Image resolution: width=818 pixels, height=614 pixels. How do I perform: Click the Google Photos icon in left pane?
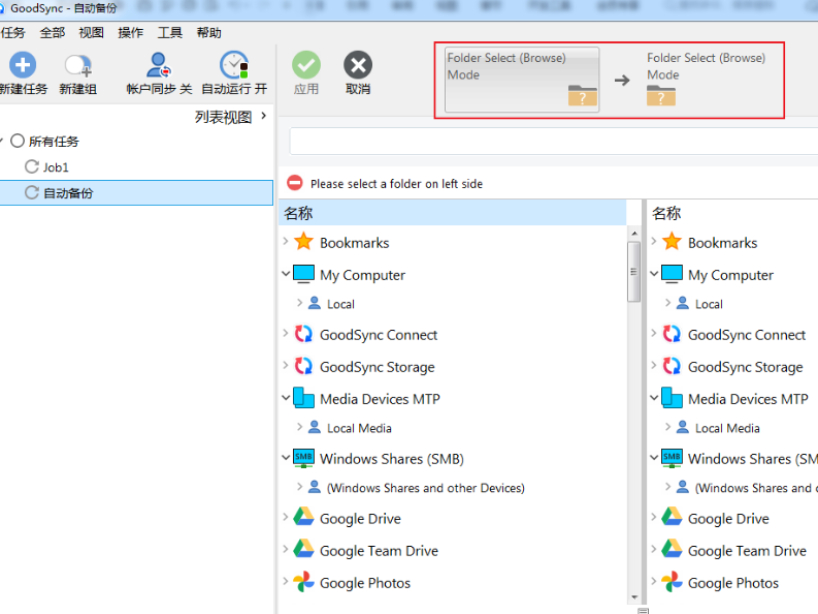pyautogui.click(x=304, y=582)
